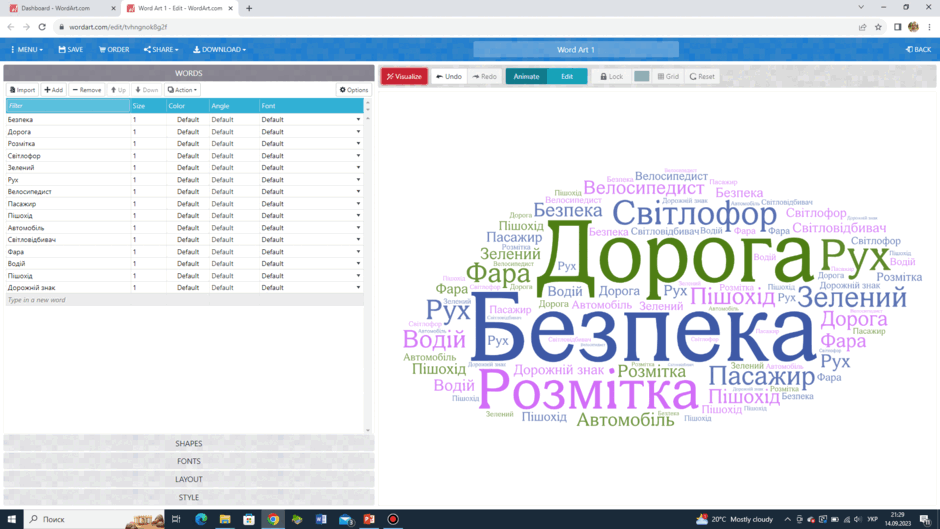Select the word Світловідбивач in the list
This screenshot has height=529, width=940.
point(31,239)
